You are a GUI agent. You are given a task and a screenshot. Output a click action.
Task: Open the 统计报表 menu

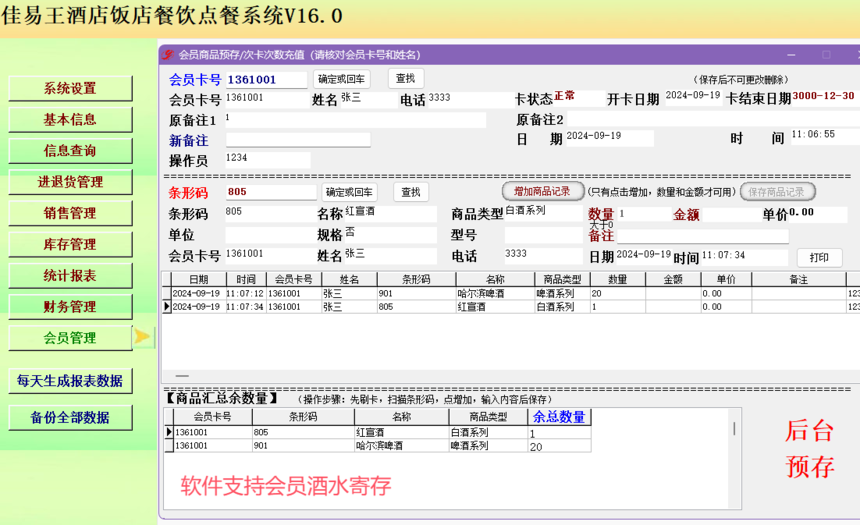pos(70,275)
